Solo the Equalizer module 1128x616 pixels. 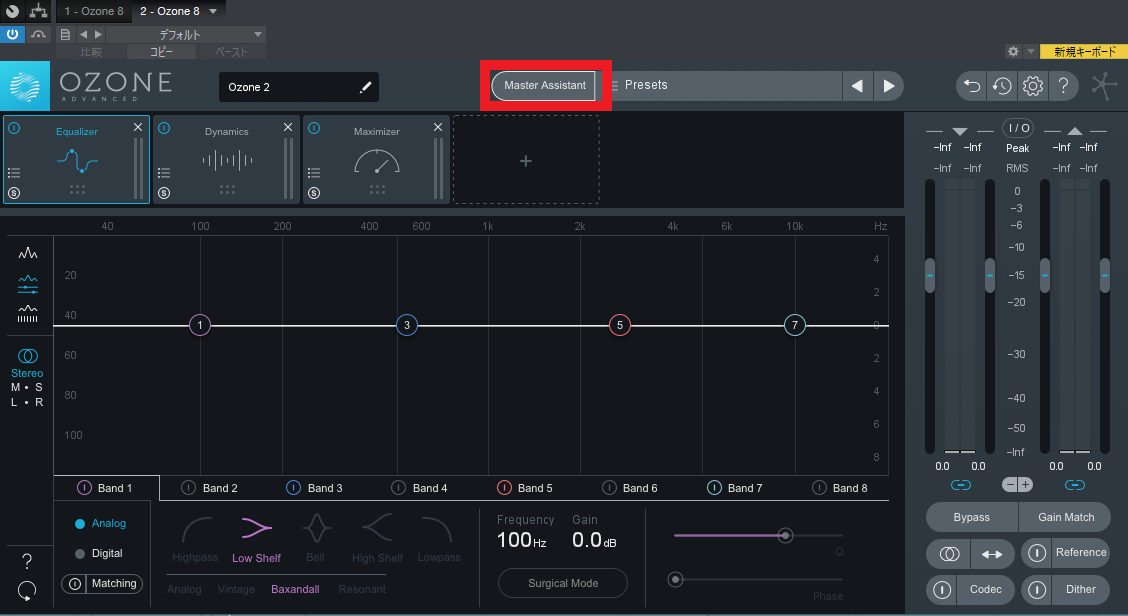[x=14, y=193]
